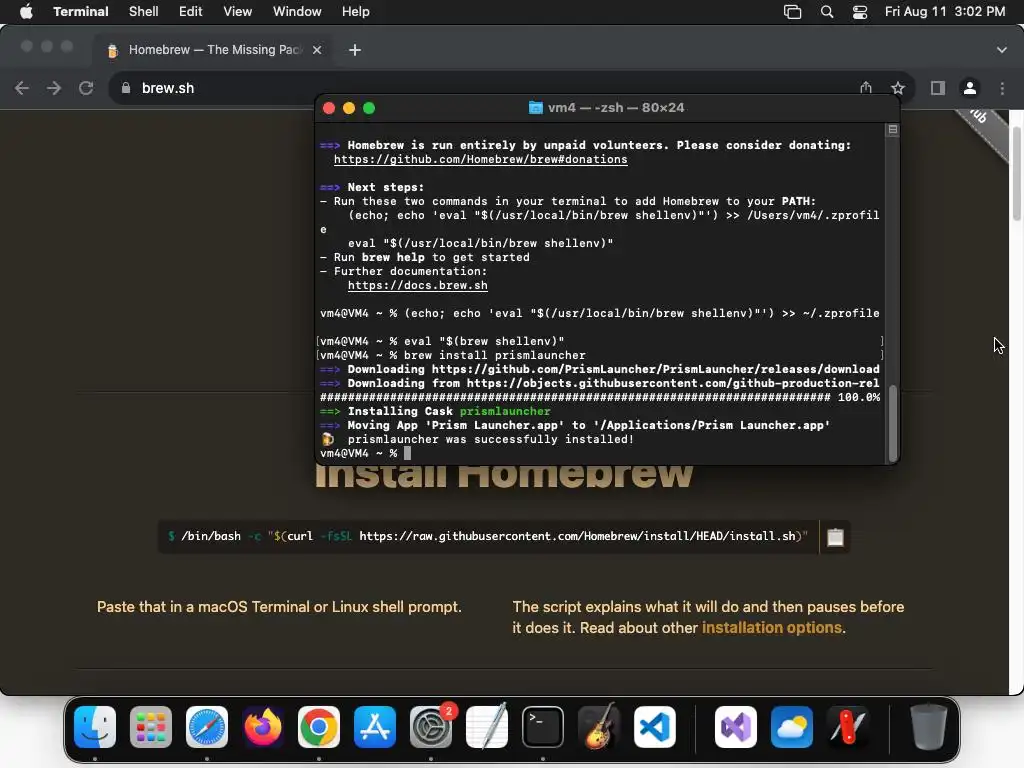Open TextEdit from the Dock

tap(487, 726)
